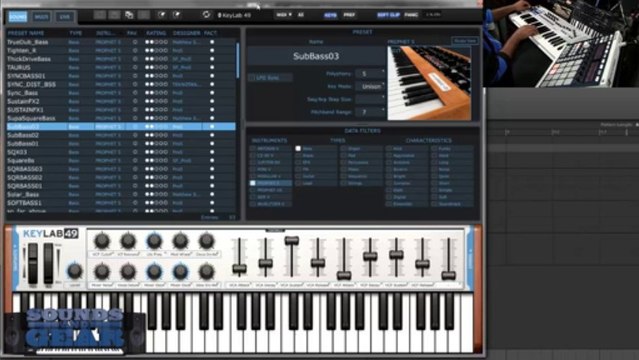Click the Voice Detune knob
Viewport: 639px width, 360px height.
coord(128,272)
